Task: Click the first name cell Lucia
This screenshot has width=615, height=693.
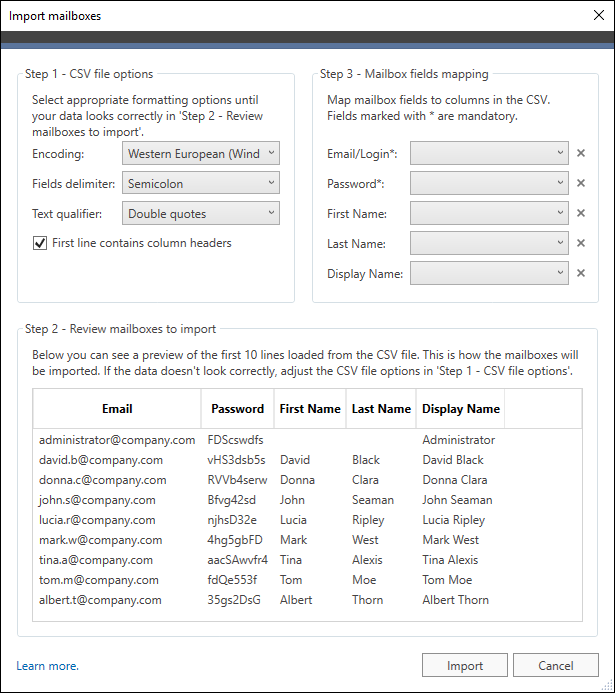Action: [293, 520]
